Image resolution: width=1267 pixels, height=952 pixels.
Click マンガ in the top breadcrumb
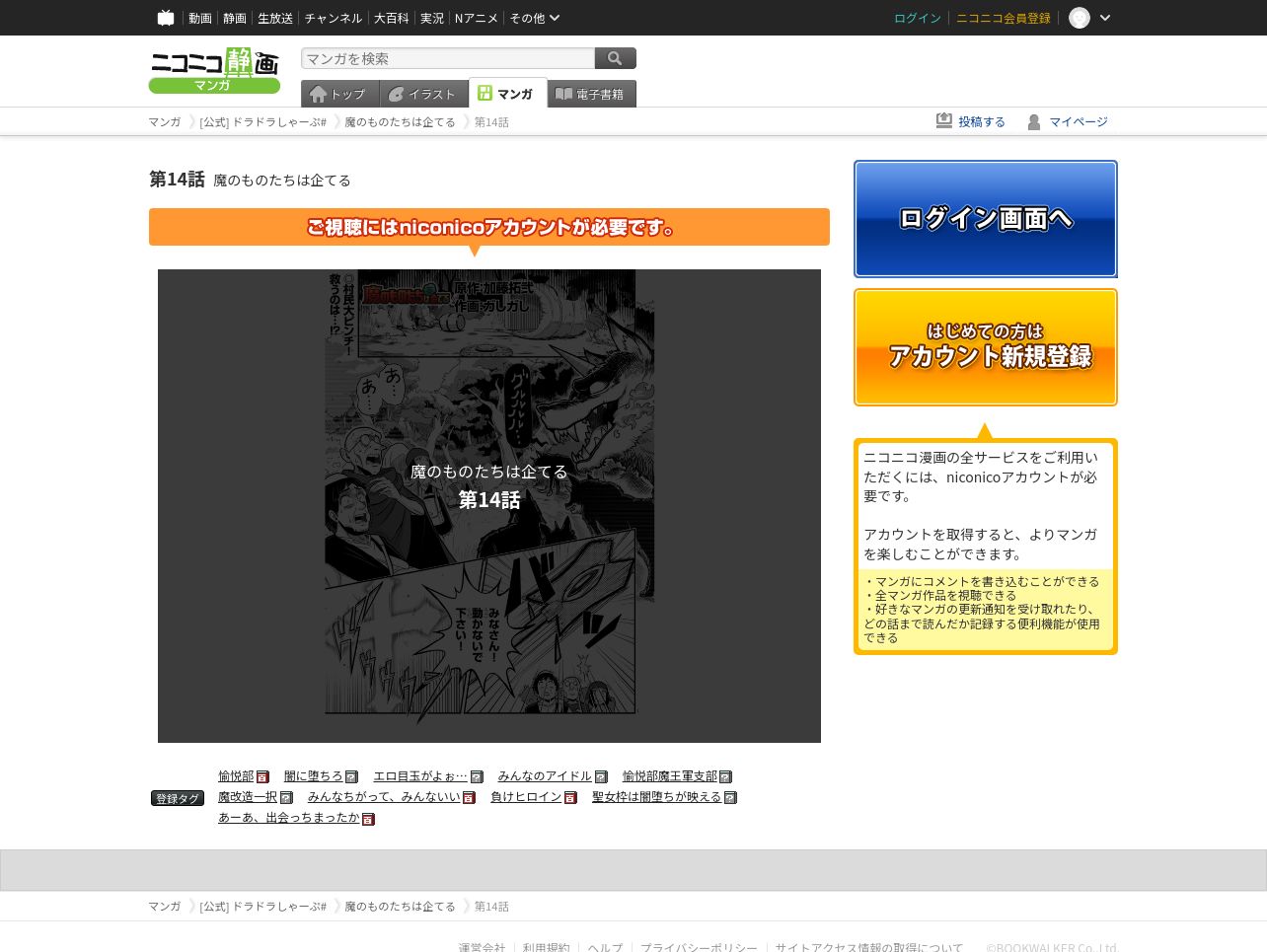pyautogui.click(x=165, y=121)
